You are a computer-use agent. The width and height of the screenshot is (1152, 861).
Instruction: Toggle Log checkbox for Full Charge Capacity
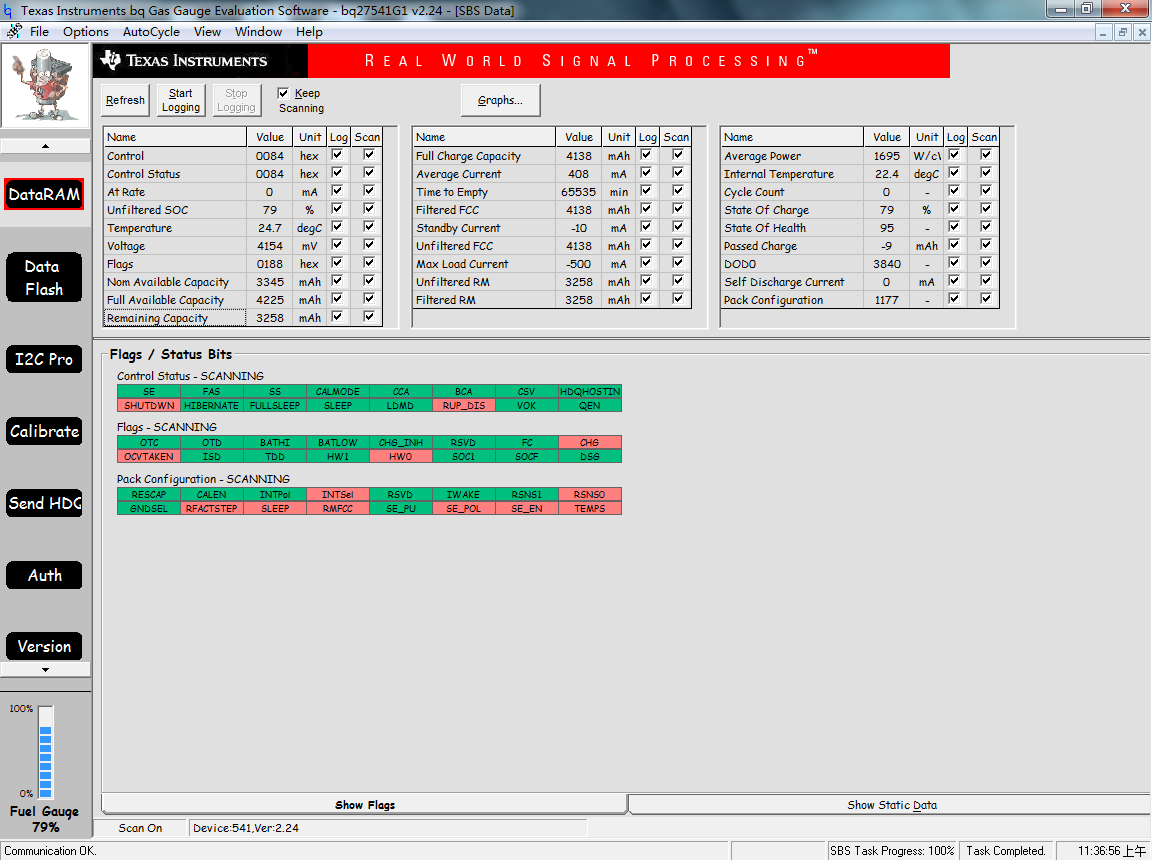[646, 155]
